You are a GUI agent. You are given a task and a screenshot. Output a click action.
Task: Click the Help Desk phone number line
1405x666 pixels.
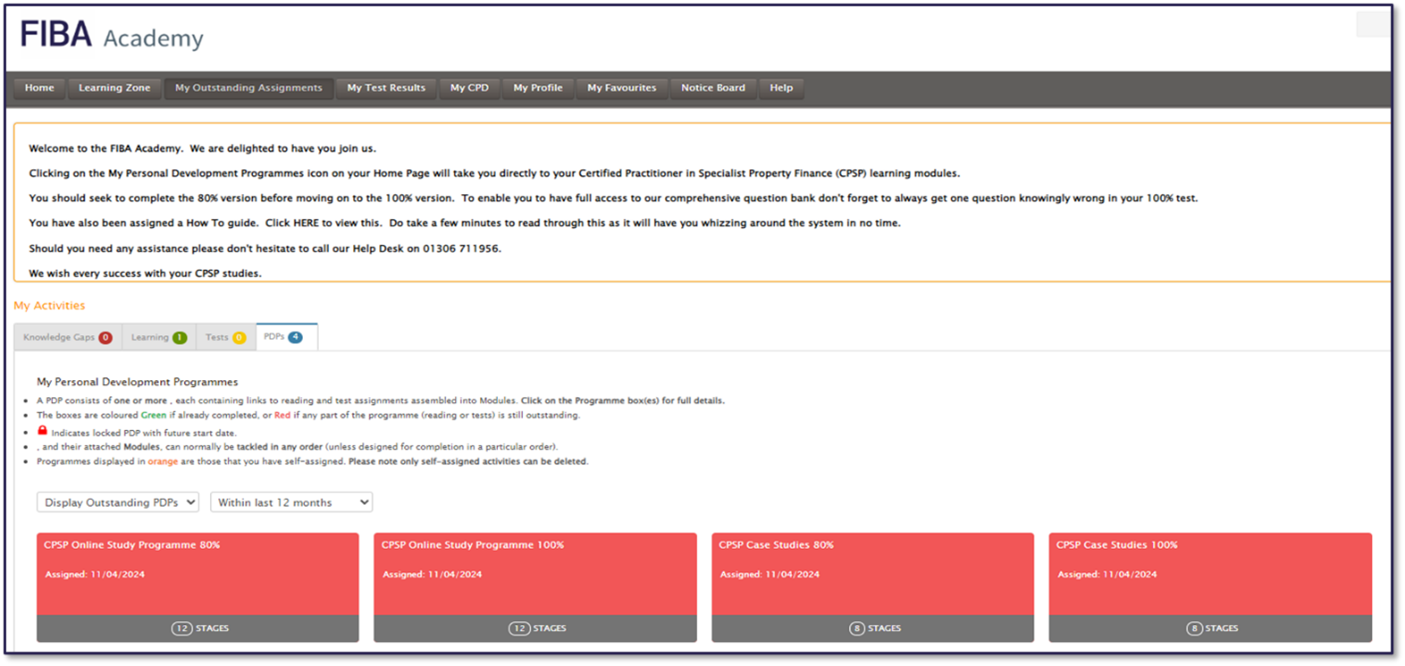pos(265,248)
